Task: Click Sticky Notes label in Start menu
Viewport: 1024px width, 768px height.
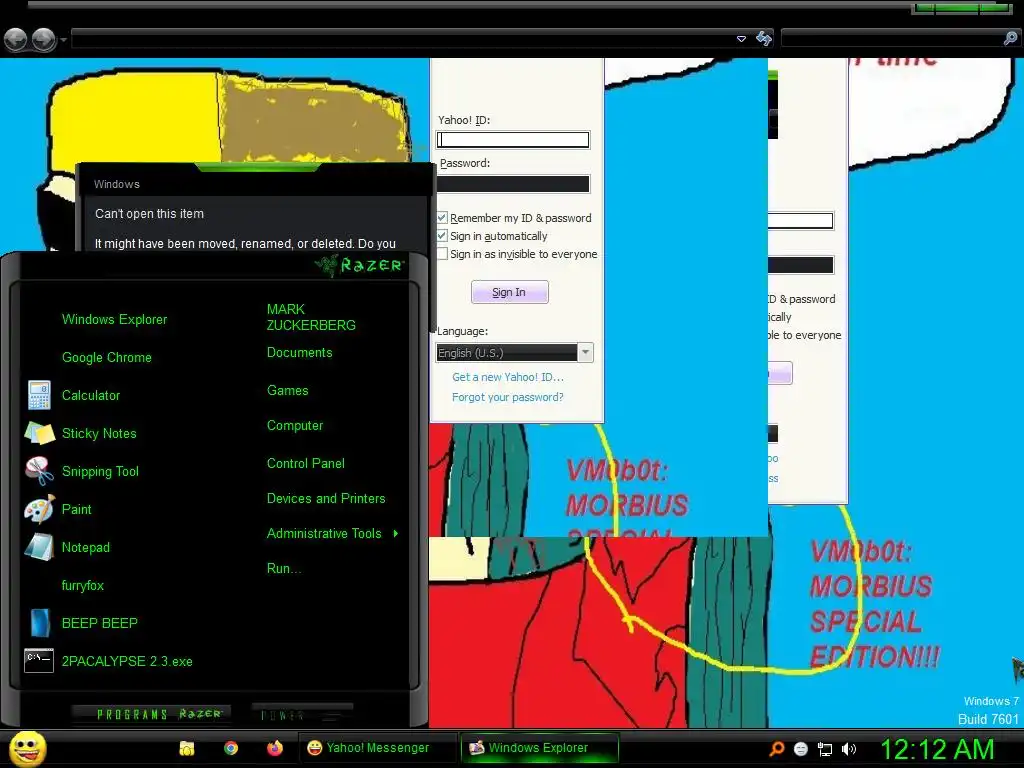Action: click(x=99, y=434)
